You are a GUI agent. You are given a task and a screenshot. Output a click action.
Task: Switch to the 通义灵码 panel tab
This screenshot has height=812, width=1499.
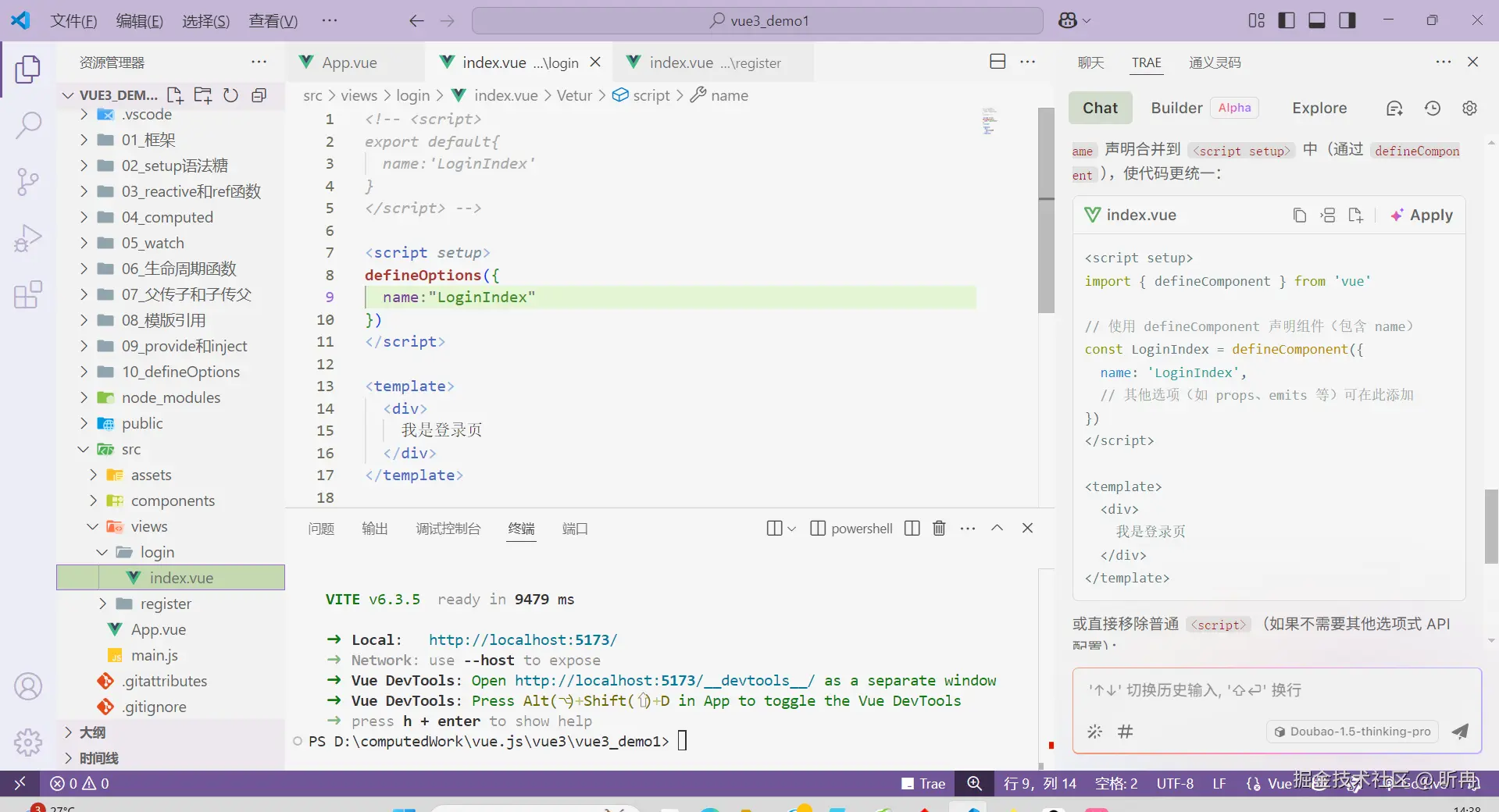point(1215,62)
